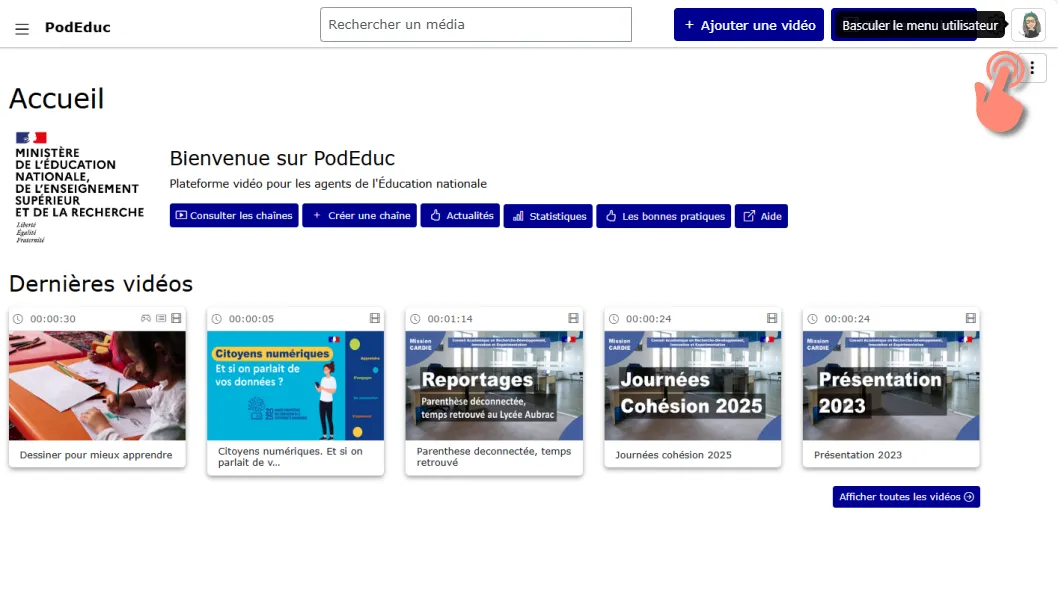Click film icon on Présentation 2023 card
Image resolution: width=1058 pixels, height=595 pixels.
click(970, 318)
